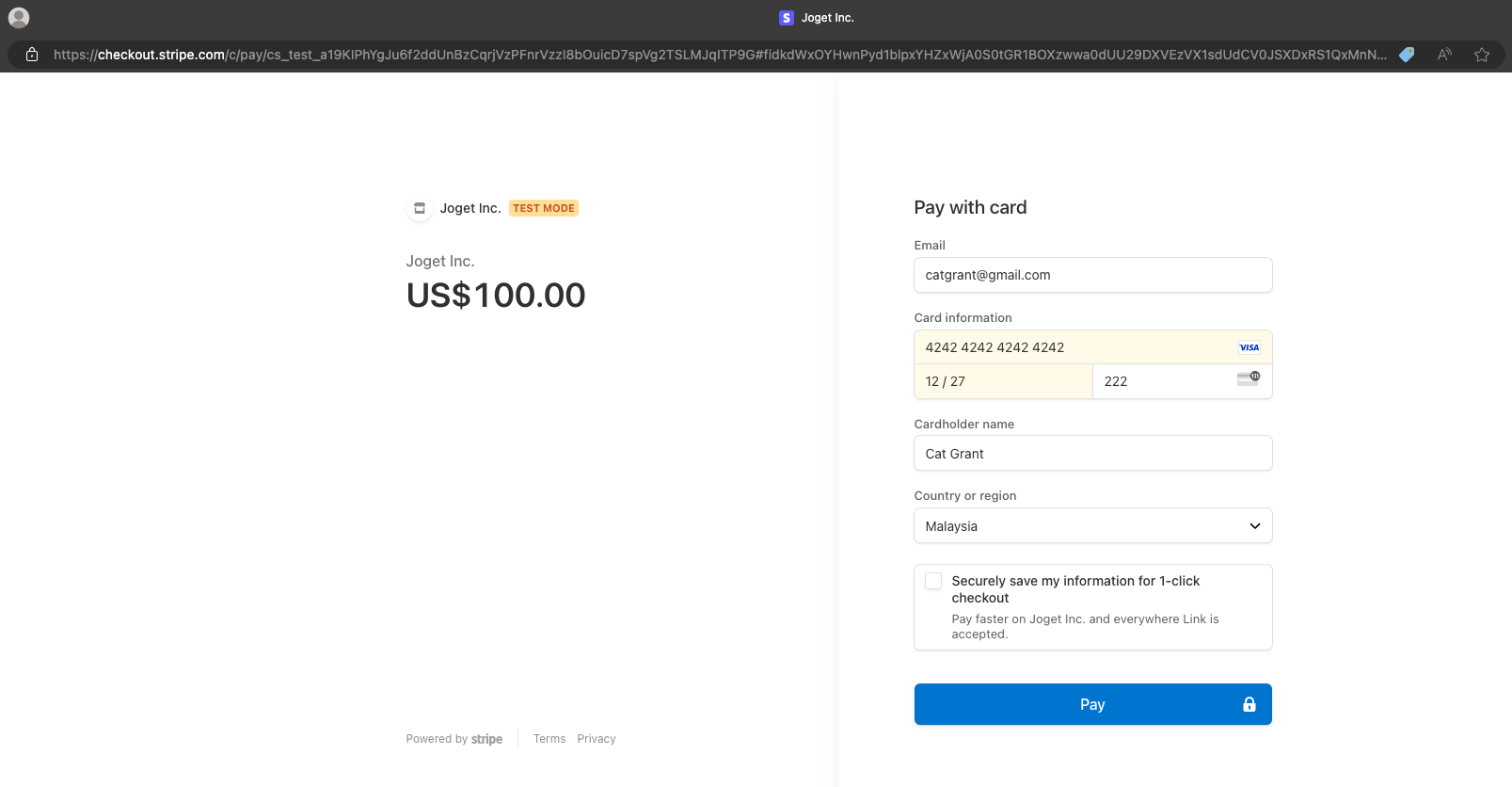Click the favorites star icon
The width and height of the screenshot is (1512, 787).
point(1482,55)
